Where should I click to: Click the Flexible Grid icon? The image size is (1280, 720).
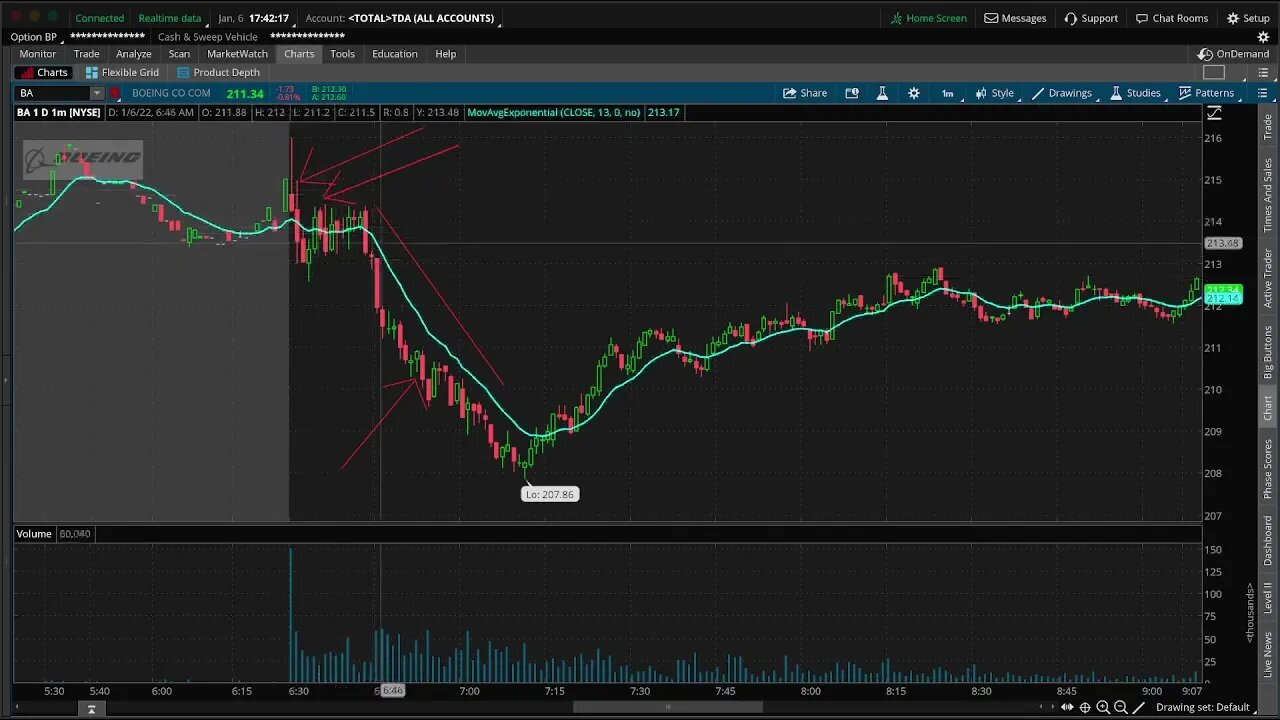click(92, 73)
